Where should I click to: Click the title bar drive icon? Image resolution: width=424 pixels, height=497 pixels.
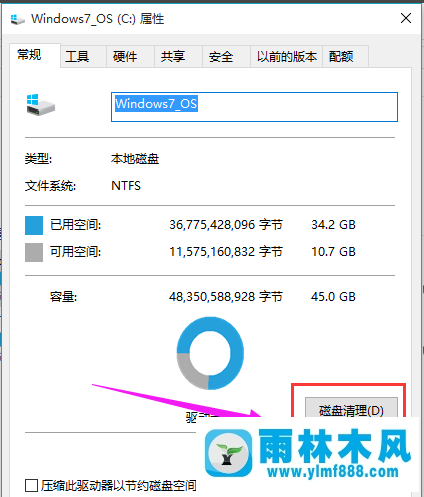[x=17, y=19]
